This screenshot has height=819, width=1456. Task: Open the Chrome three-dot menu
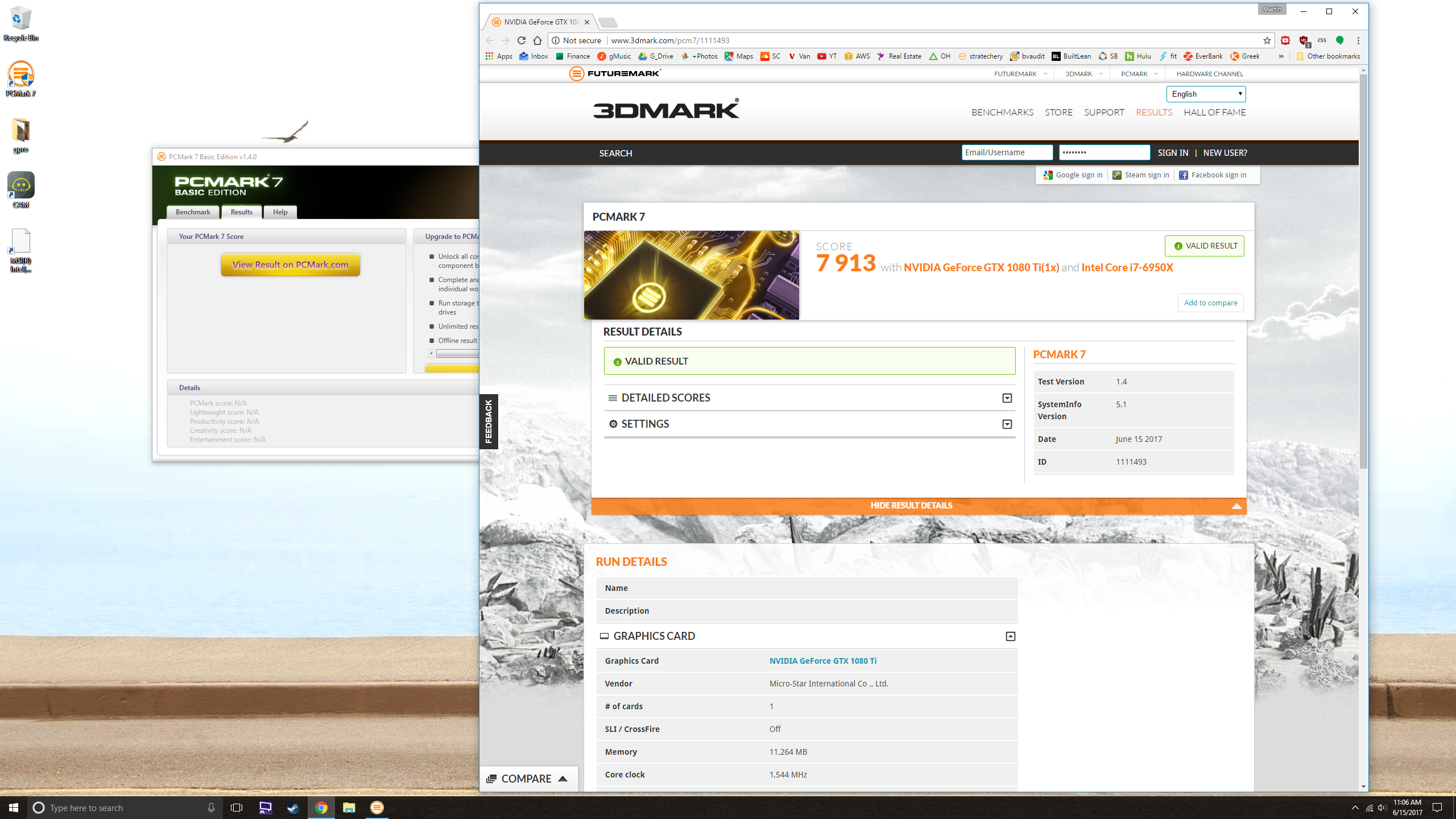(1358, 40)
